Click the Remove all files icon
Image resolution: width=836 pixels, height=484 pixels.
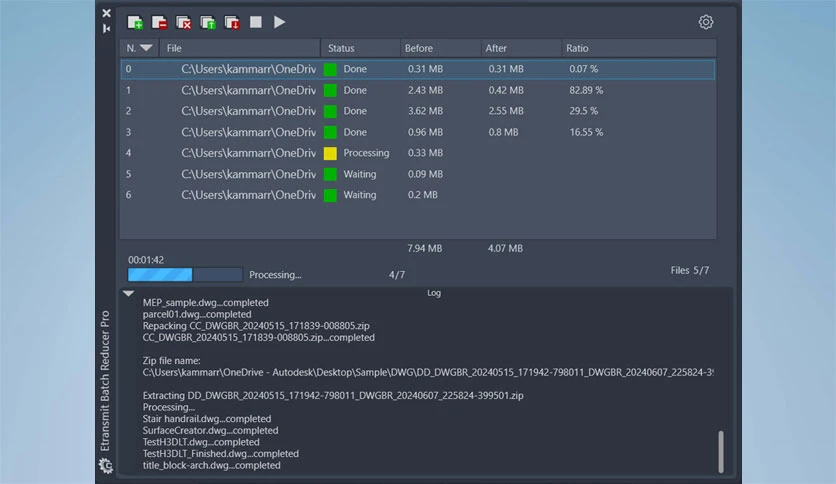point(183,22)
